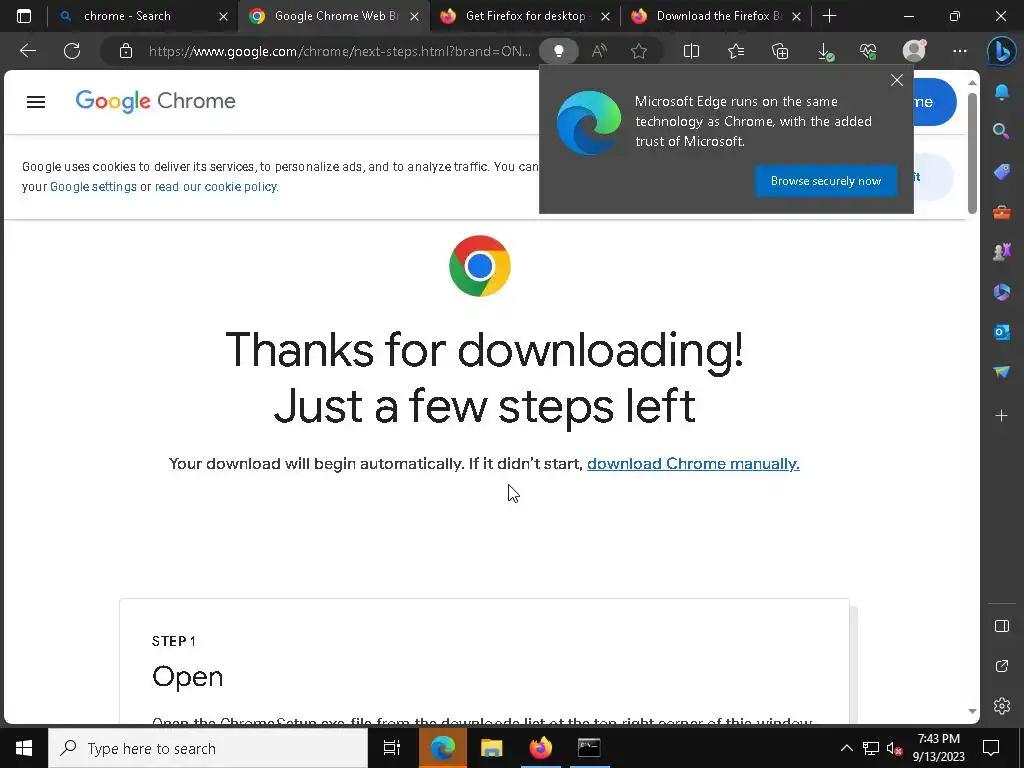Viewport: 1024px width, 768px height.
Task: Click the Google Chrome logo
Action: 155,101
